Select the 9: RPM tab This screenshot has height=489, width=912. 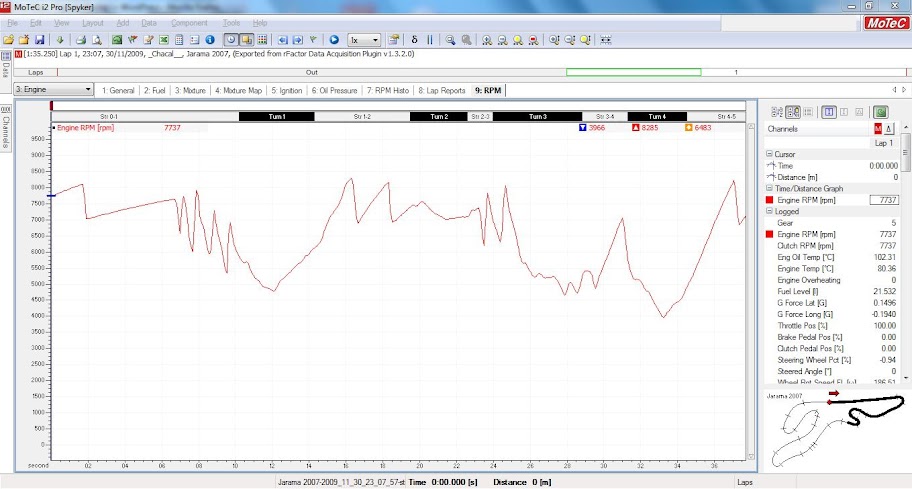pos(488,91)
